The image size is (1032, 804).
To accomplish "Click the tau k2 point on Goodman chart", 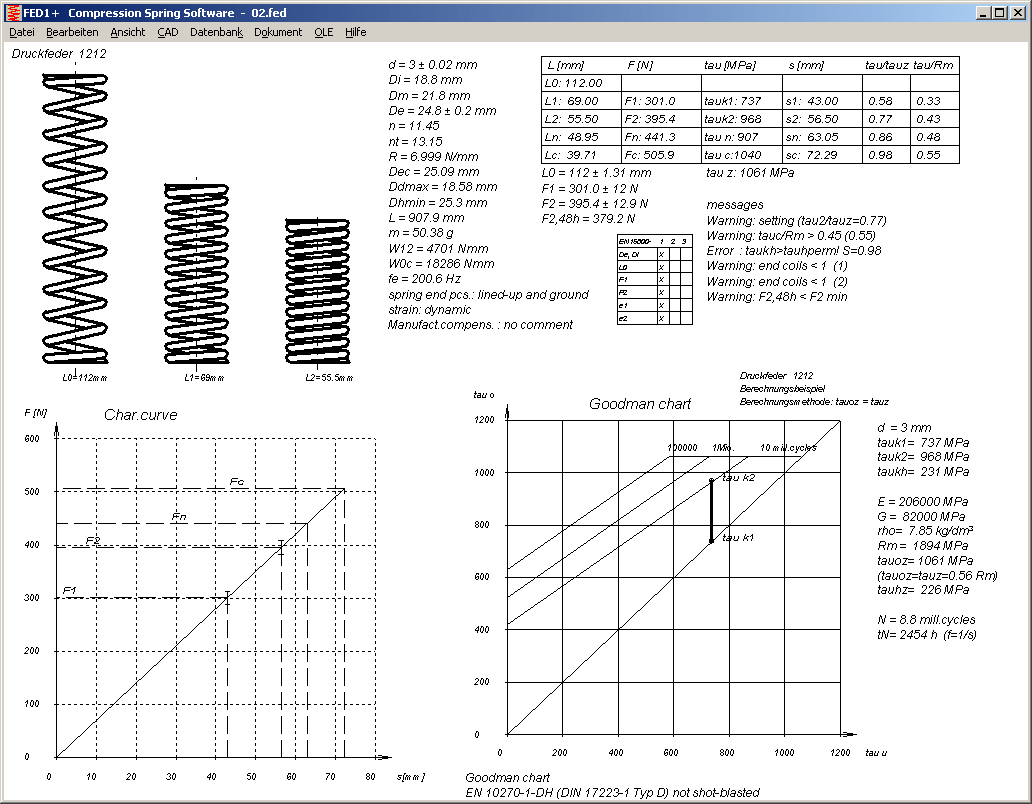I will point(711,480).
